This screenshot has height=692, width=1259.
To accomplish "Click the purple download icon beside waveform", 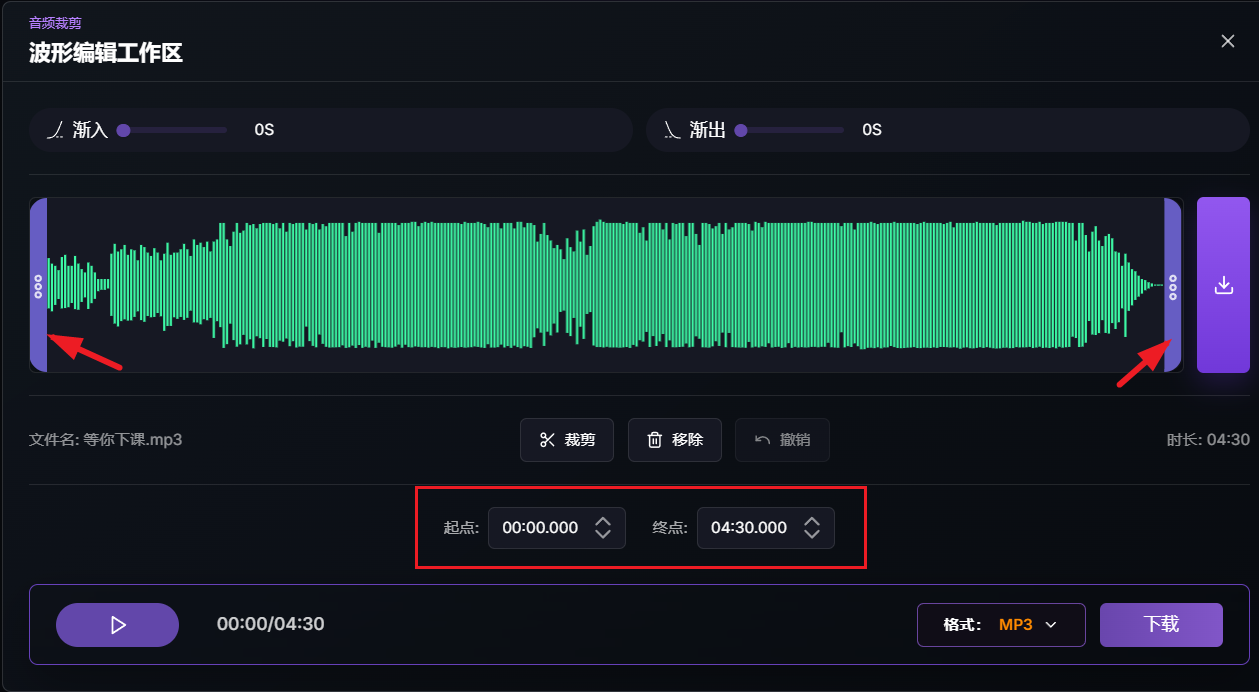I will 1223,285.
